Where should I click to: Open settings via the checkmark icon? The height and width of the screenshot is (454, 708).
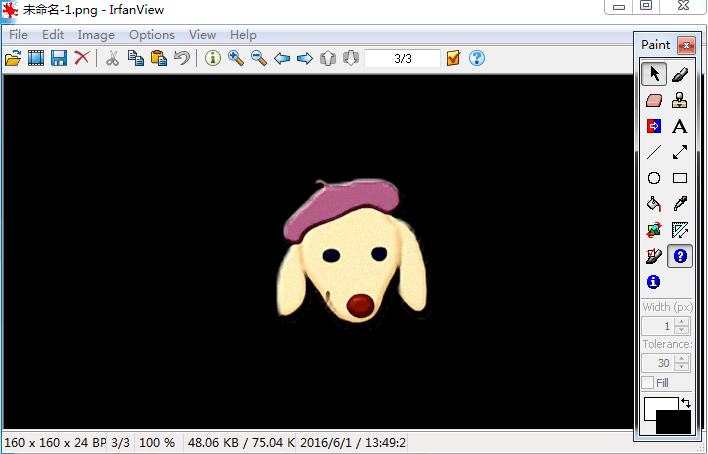coord(453,58)
